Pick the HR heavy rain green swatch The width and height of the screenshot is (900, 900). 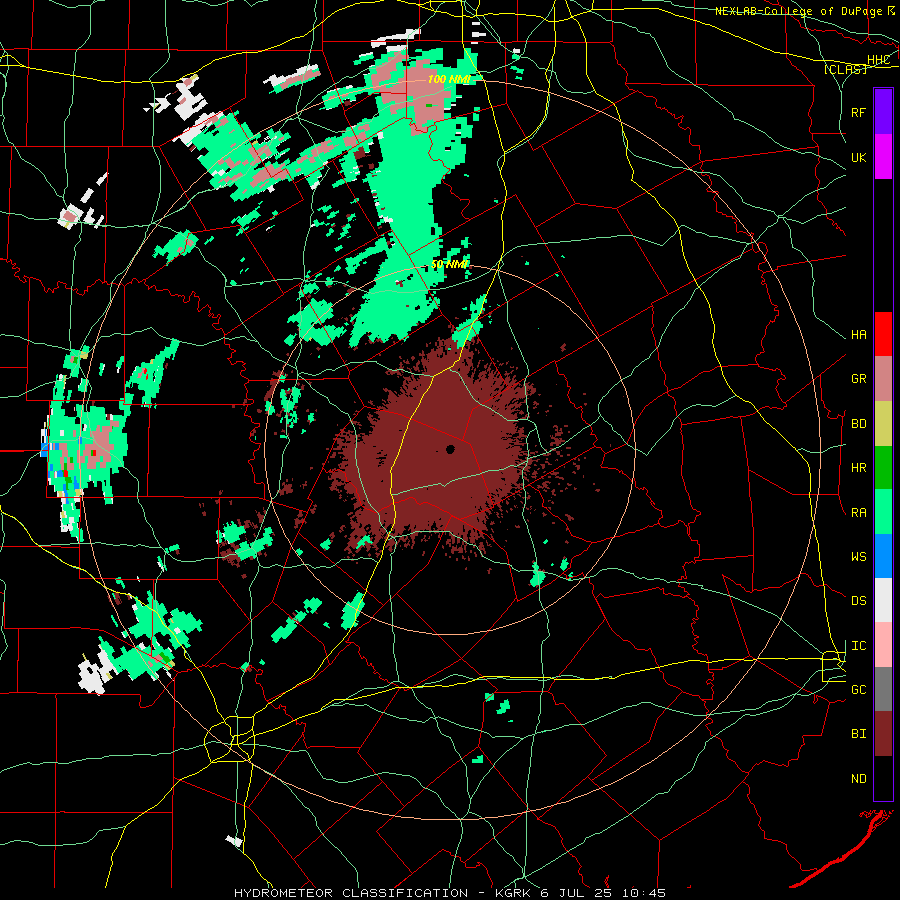[x=883, y=468]
